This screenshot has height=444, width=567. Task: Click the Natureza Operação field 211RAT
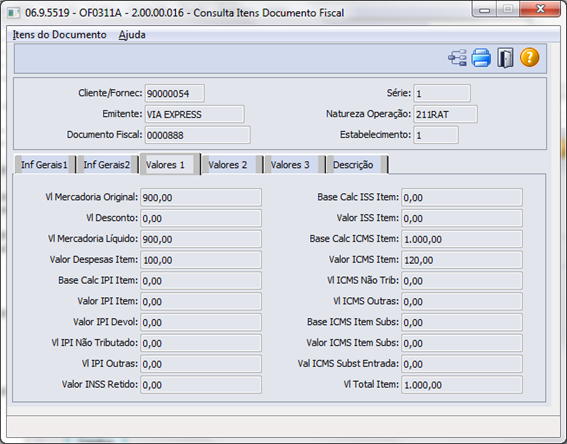[446, 115]
